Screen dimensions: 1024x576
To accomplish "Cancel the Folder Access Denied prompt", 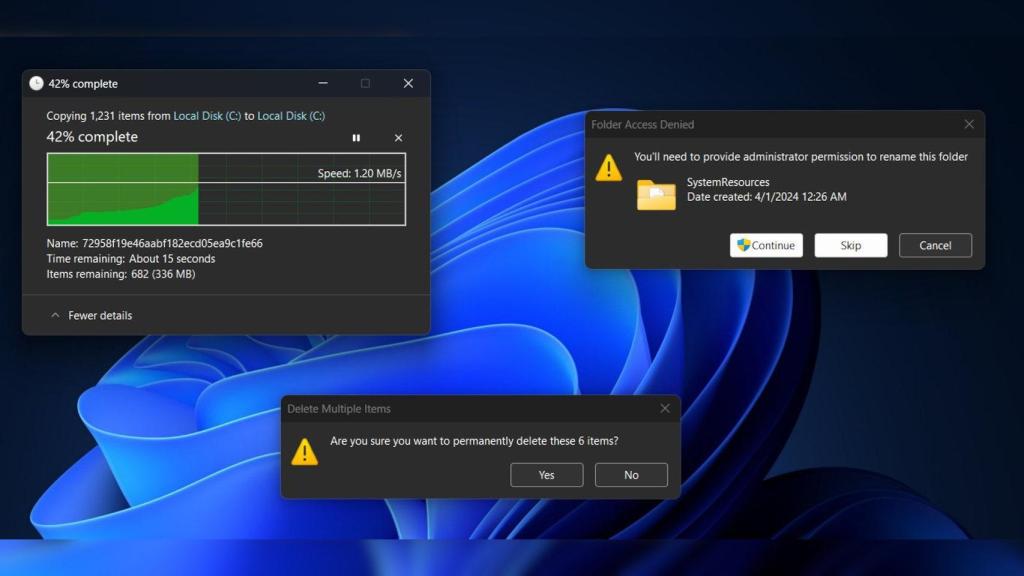I will click(x=935, y=245).
